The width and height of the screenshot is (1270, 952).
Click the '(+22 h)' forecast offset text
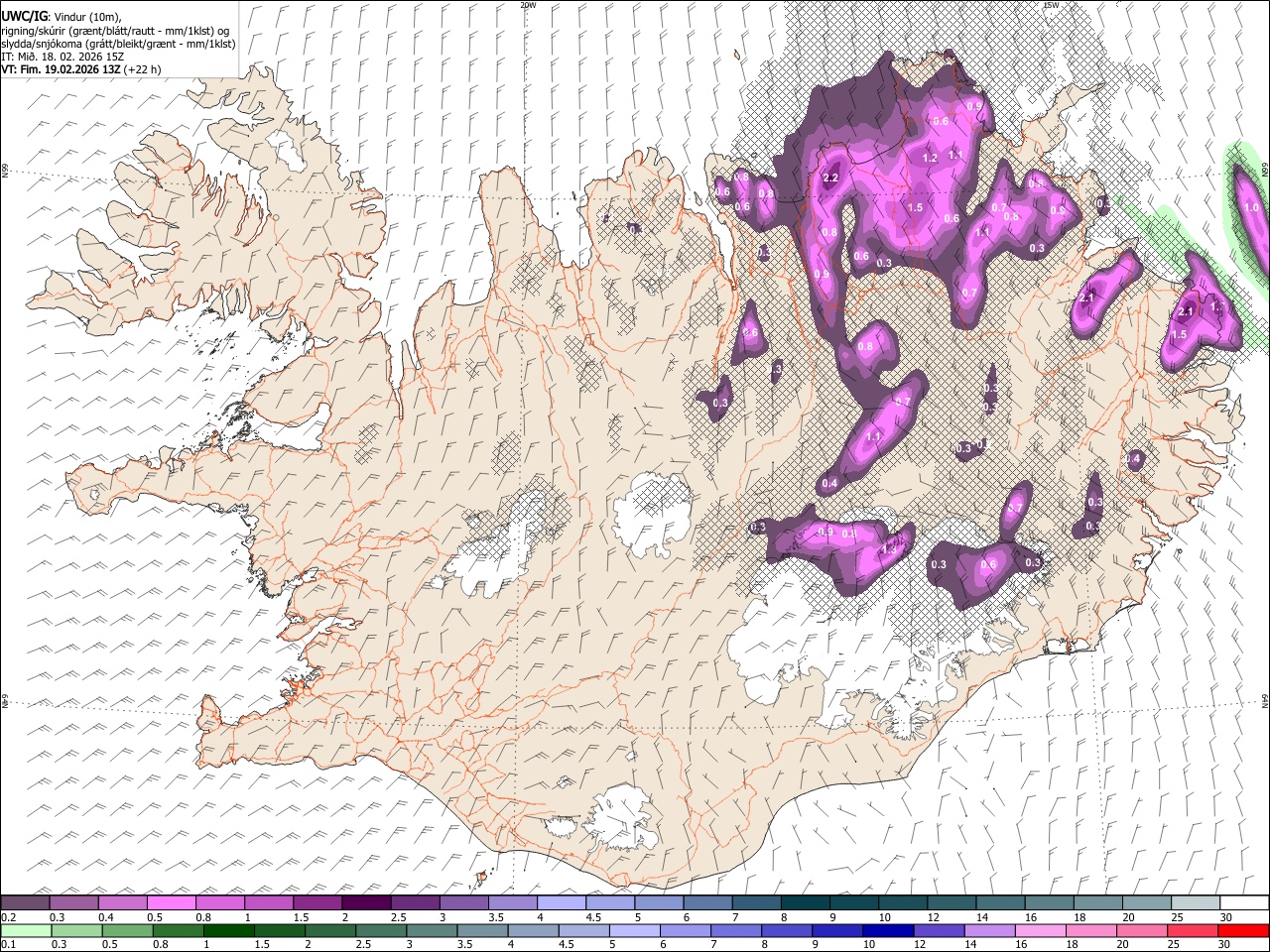click(143, 69)
